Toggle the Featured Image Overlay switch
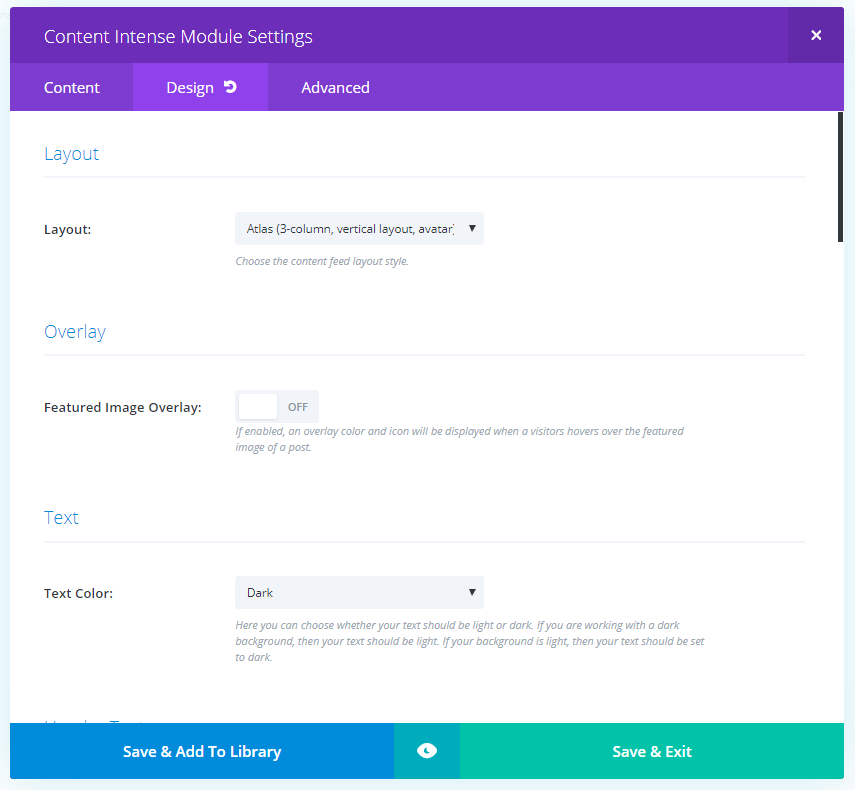855x790 pixels. click(x=277, y=407)
